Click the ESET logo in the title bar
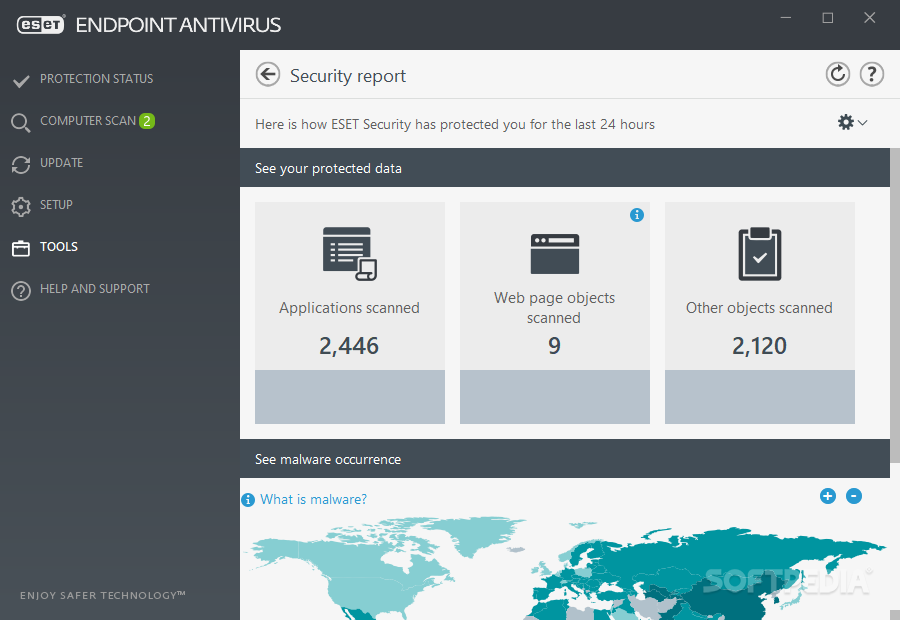The height and width of the screenshot is (620, 900). point(41,25)
